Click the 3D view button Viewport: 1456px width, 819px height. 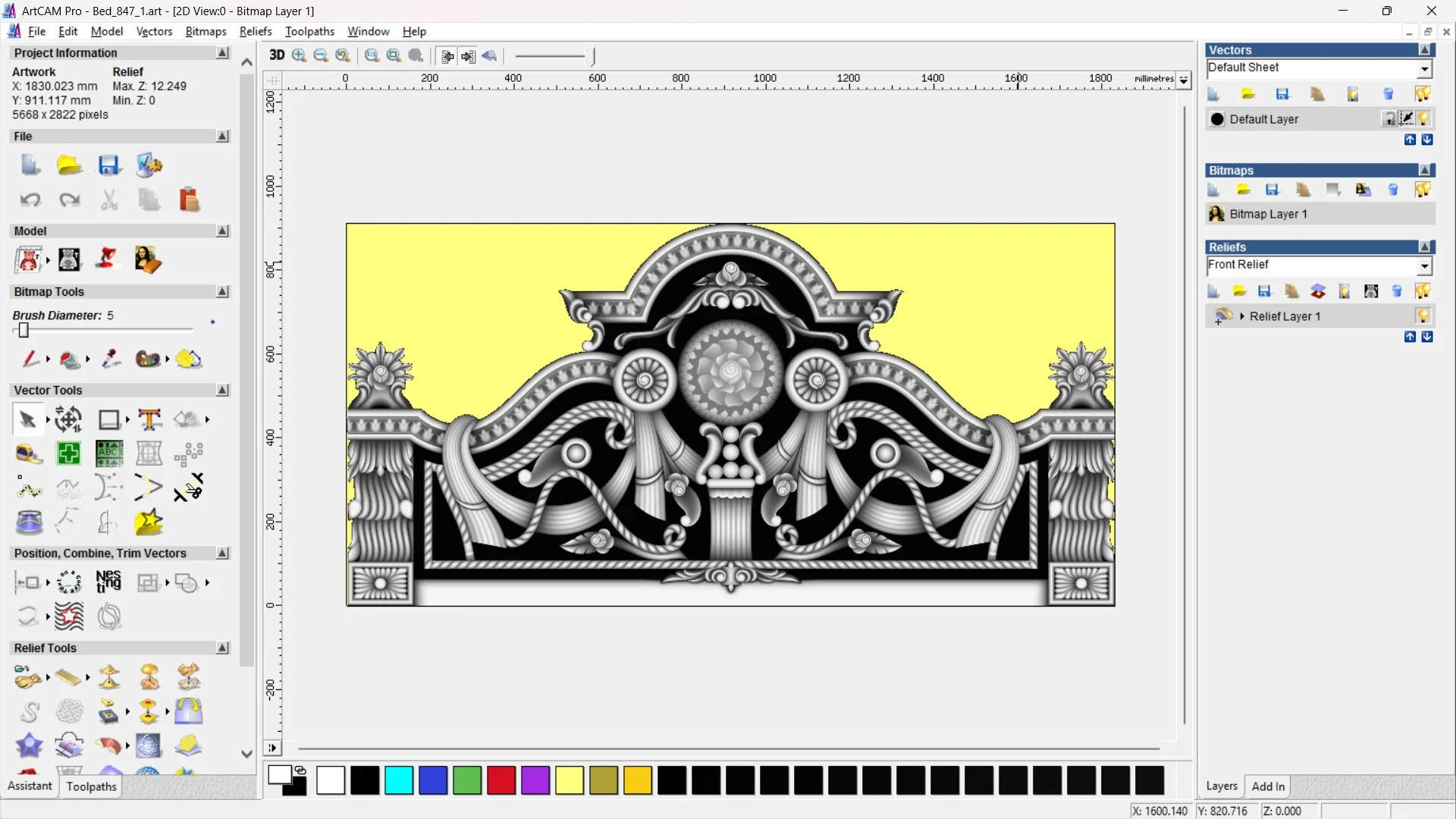coord(277,55)
